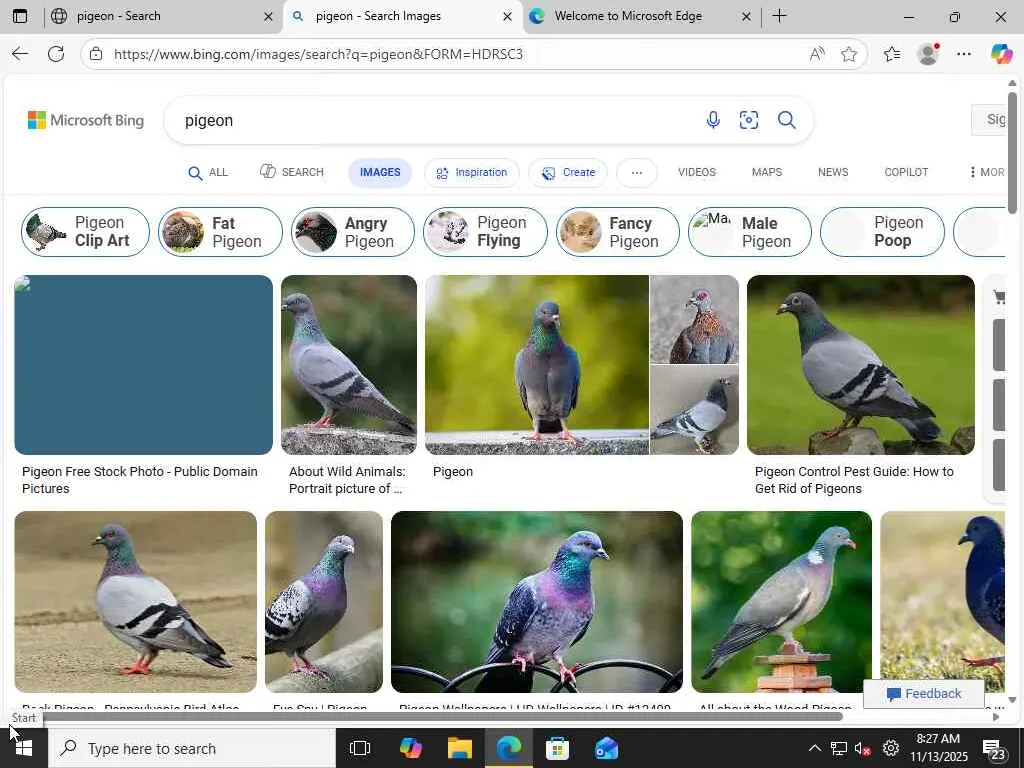Start a visual search with camera icon
This screenshot has height=768, width=1024.
coord(748,120)
